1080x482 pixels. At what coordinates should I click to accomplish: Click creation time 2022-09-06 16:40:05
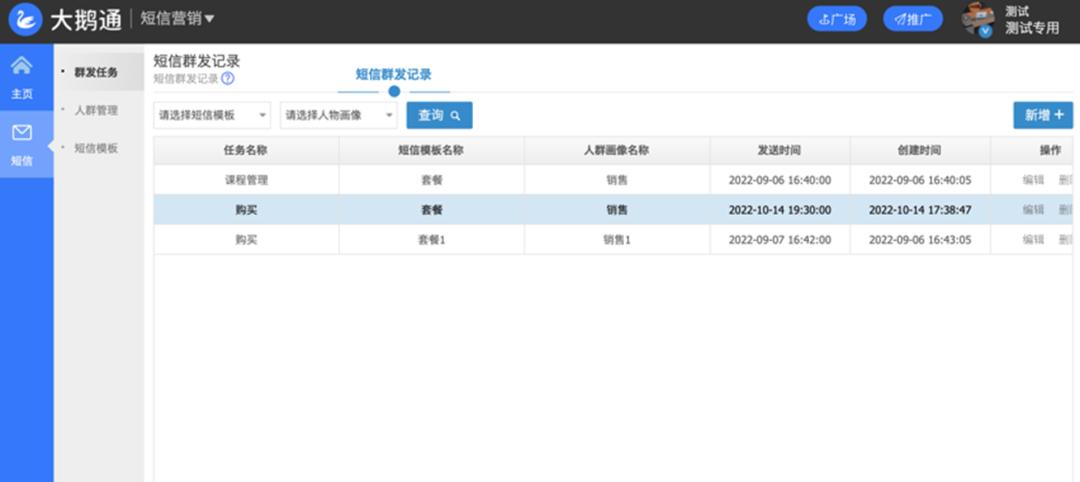pos(920,180)
